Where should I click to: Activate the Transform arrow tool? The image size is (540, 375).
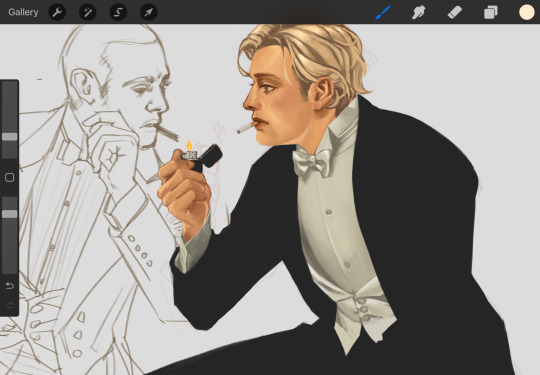tap(149, 12)
